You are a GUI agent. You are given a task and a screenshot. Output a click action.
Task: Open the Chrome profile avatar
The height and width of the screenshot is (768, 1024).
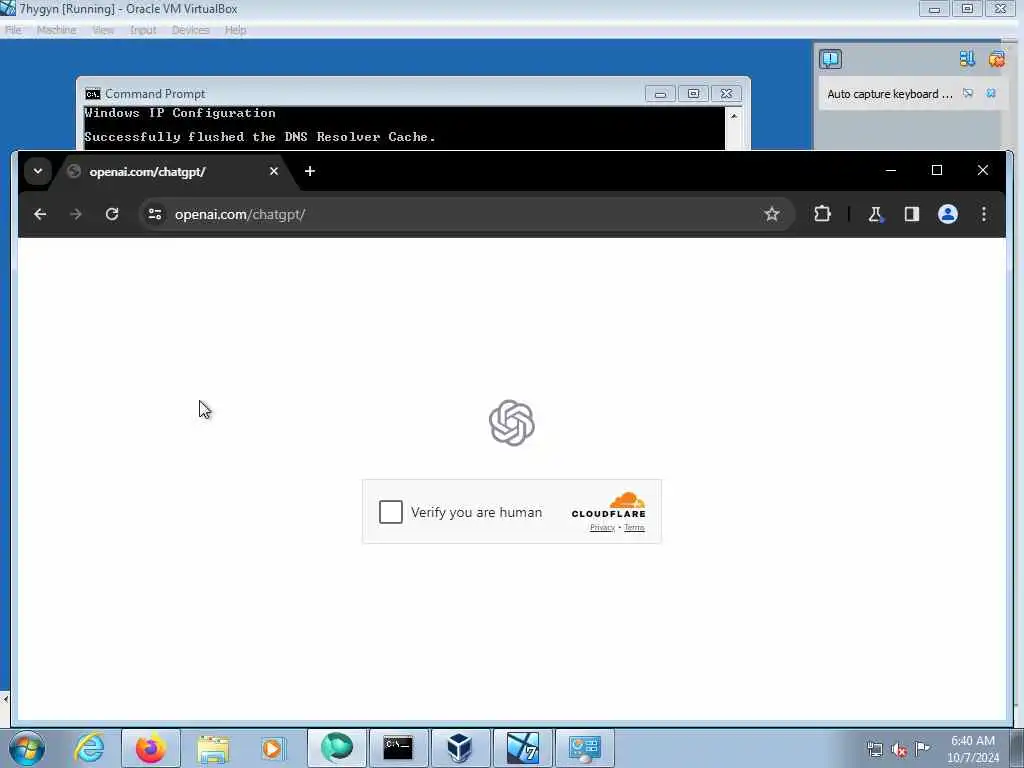coord(948,214)
